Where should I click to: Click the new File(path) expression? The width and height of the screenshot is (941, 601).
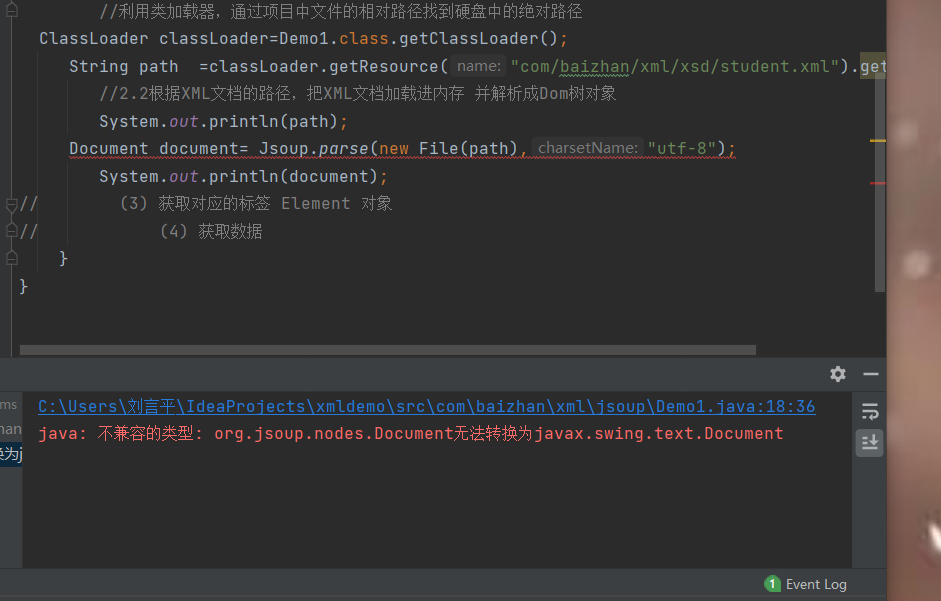tap(448, 148)
